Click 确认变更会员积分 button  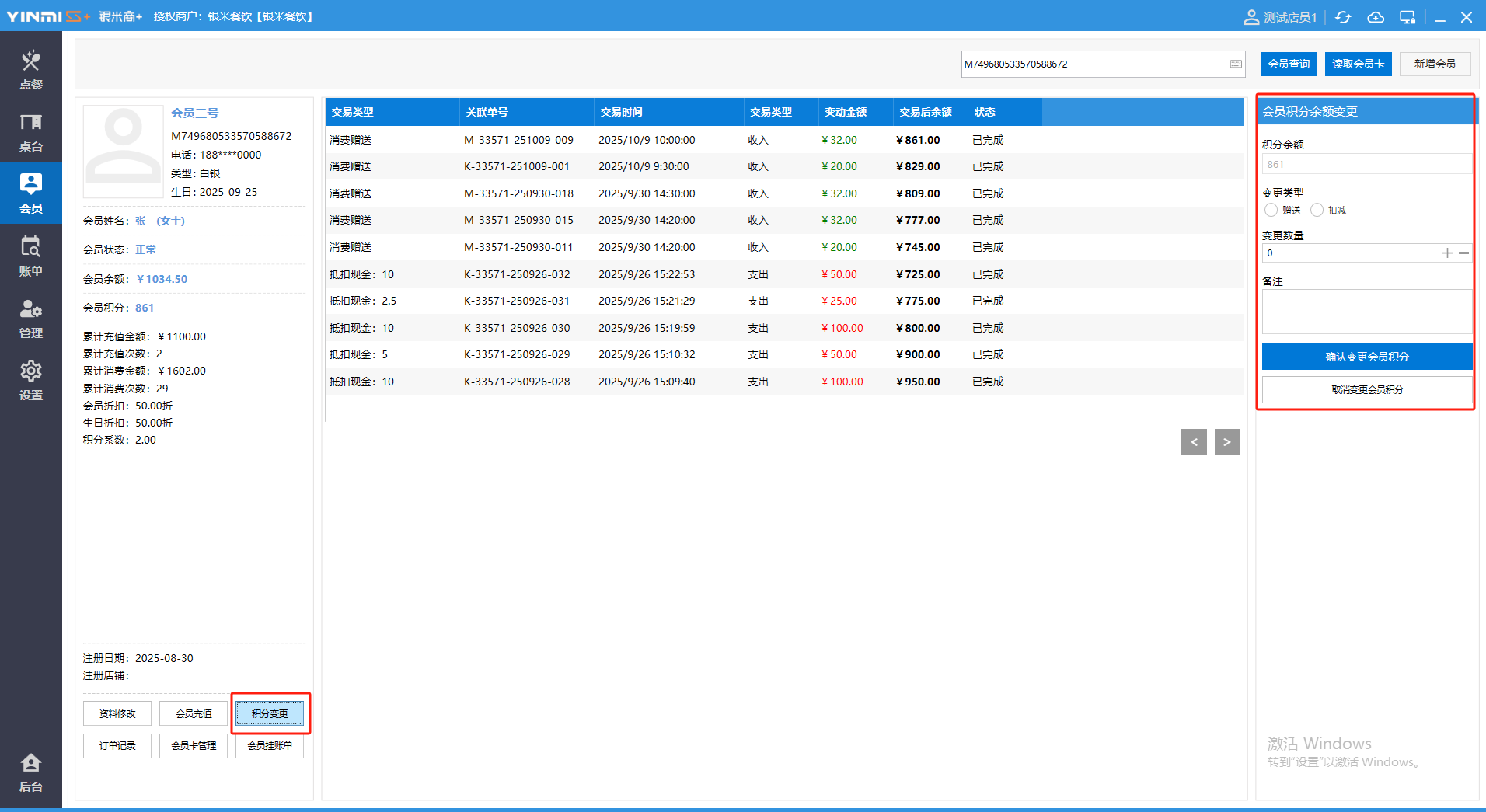pyautogui.click(x=1366, y=357)
